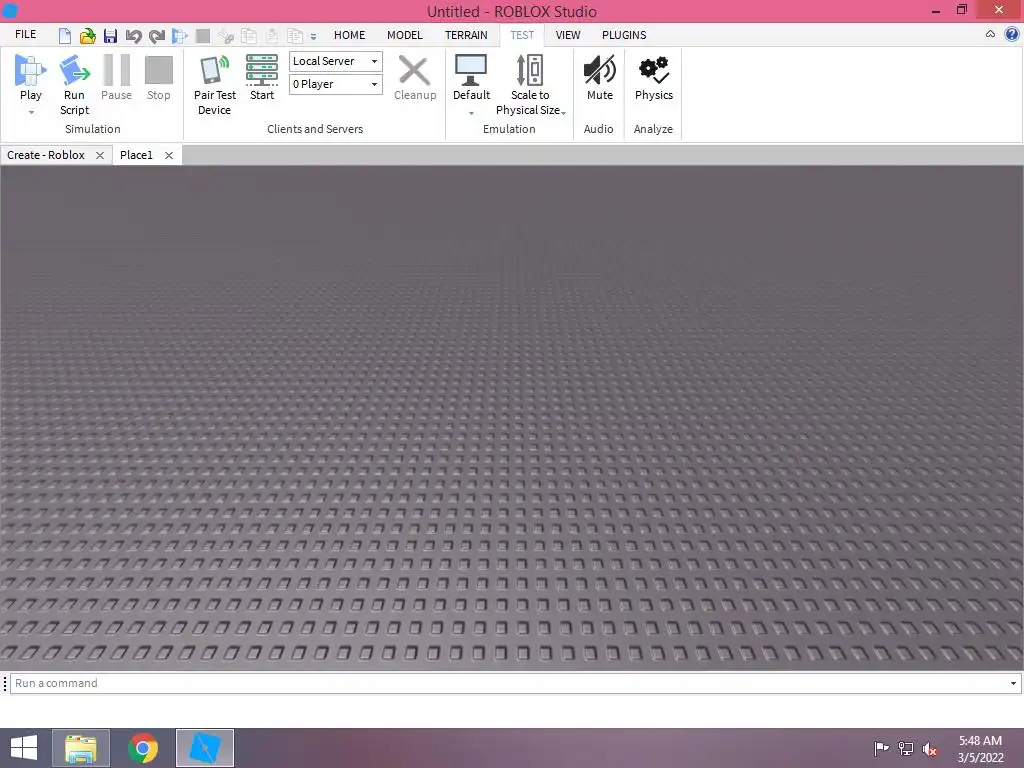Image resolution: width=1024 pixels, height=768 pixels.
Task: Click the muted volume tray icon
Action: [x=930, y=749]
